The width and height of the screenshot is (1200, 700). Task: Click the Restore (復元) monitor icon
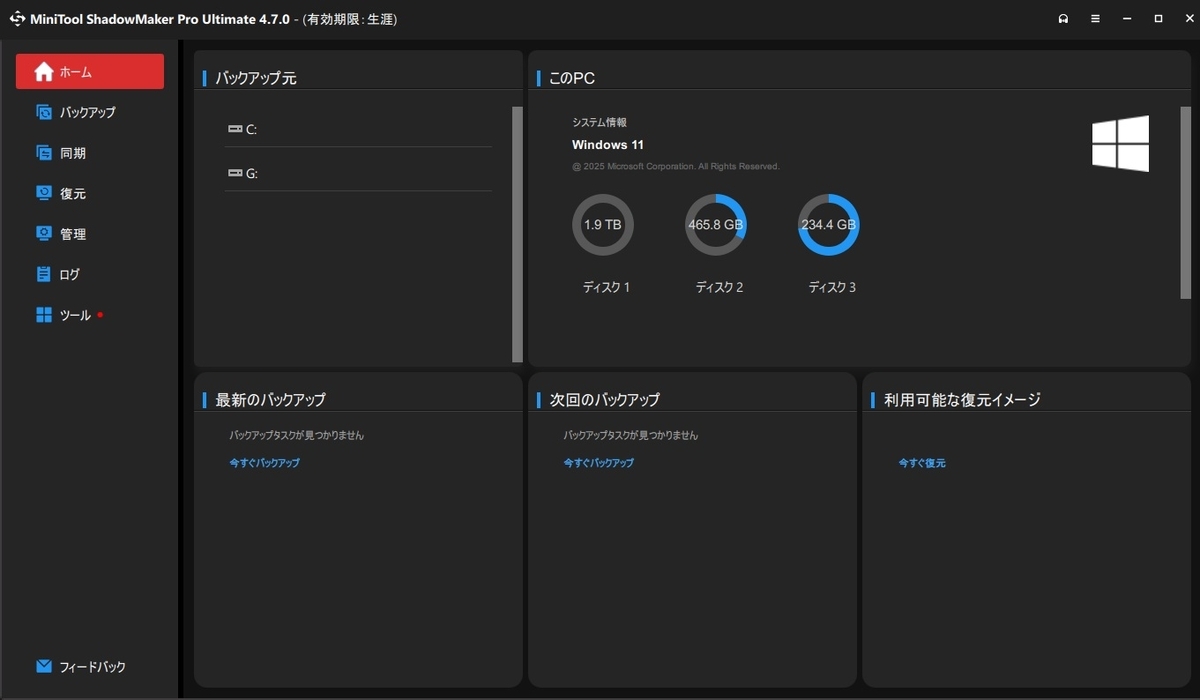coord(44,193)
